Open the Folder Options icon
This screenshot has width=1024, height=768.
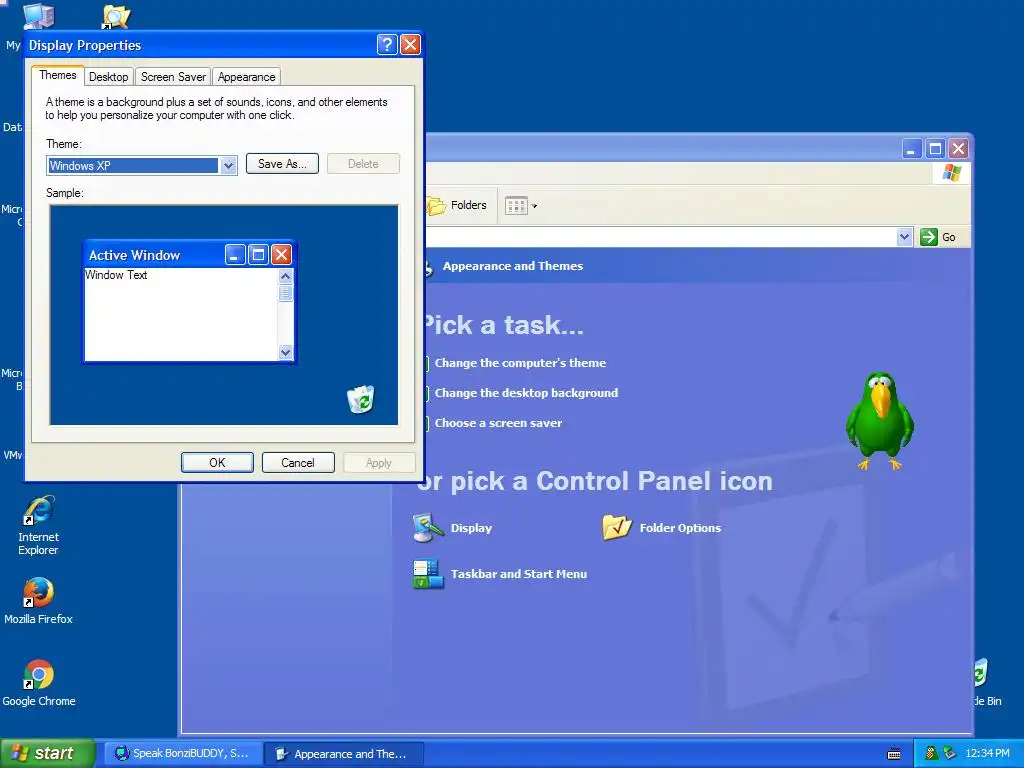click(662, 528)
